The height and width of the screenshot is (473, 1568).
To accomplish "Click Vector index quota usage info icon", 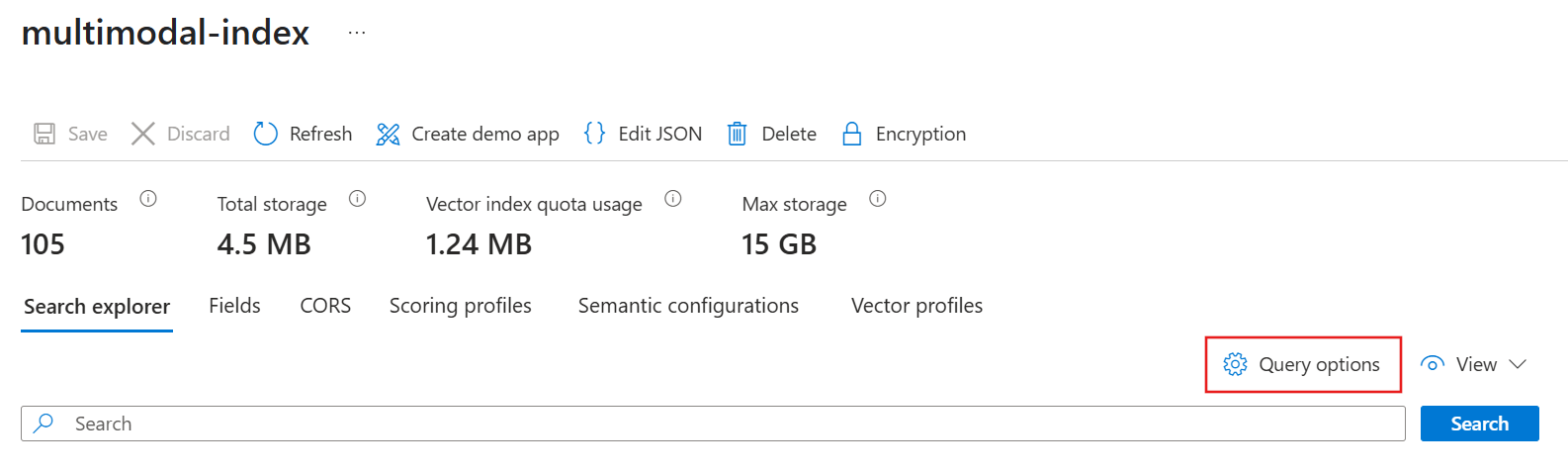I will (x=673, y=199).
